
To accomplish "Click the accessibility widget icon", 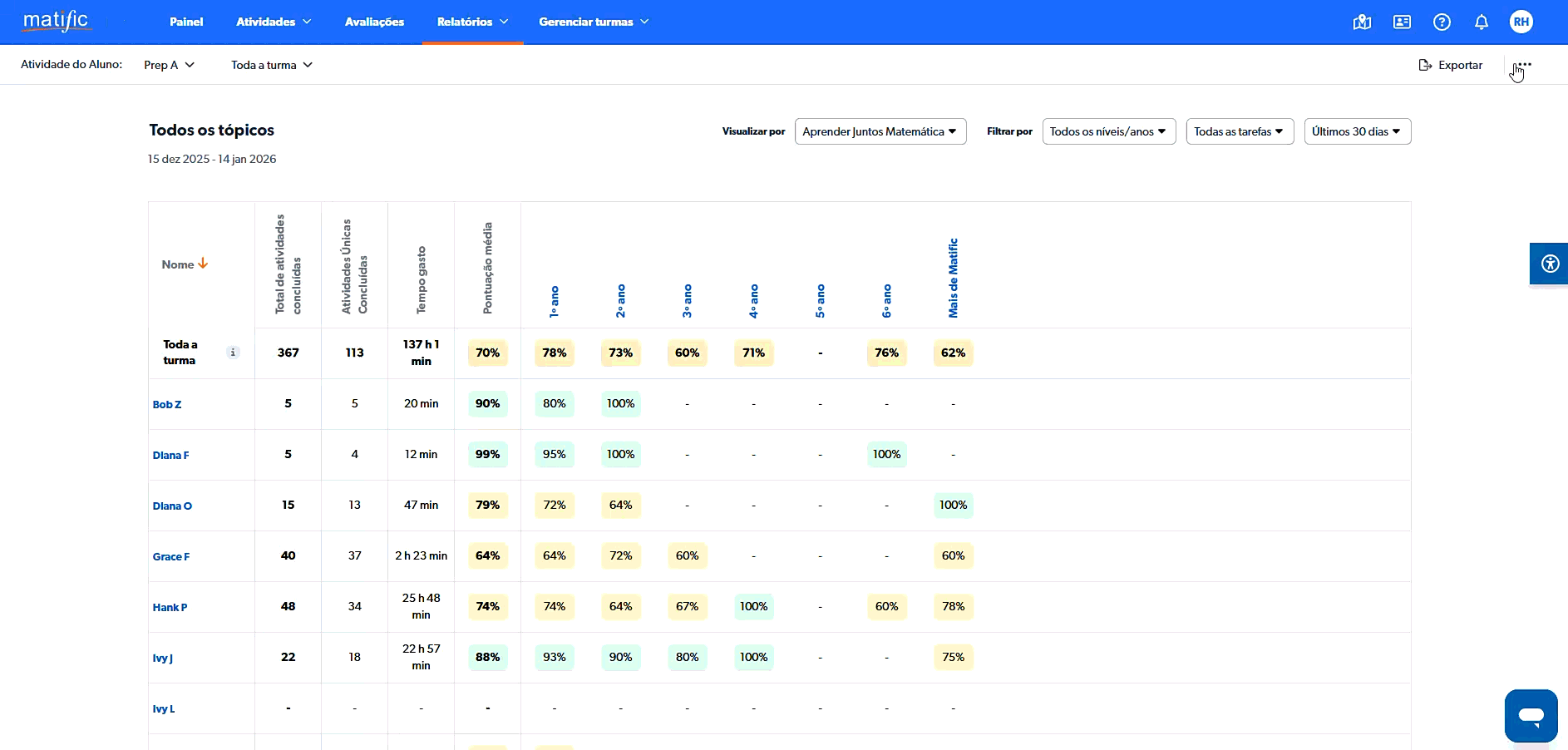I will click(x=1550, y=264).
